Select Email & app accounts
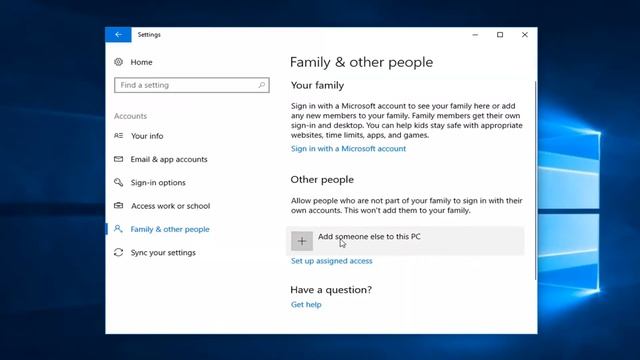640x360 pixels. [x=169, y=159]
